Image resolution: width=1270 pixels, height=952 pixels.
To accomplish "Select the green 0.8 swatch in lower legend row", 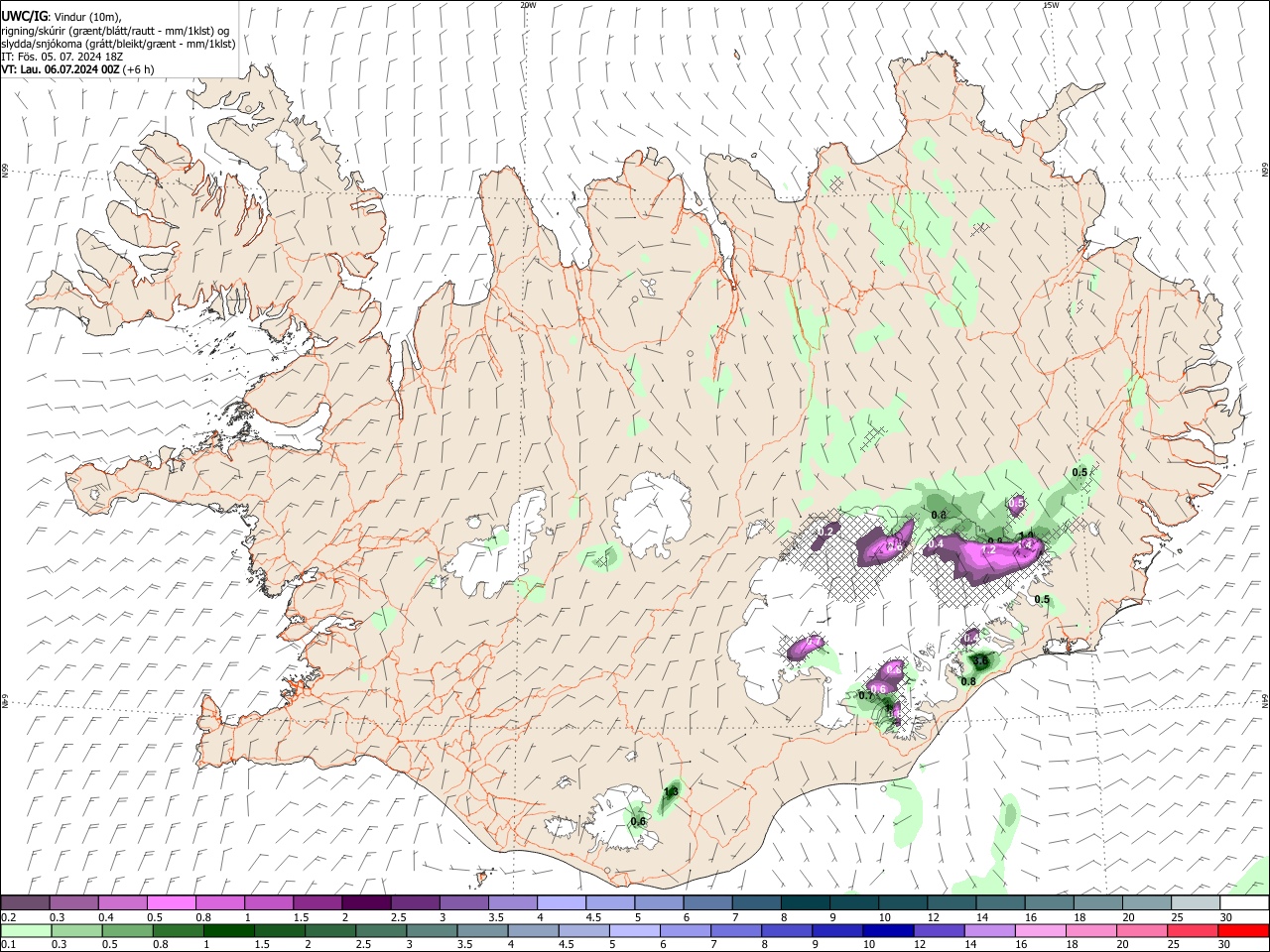I will [178, 930].
